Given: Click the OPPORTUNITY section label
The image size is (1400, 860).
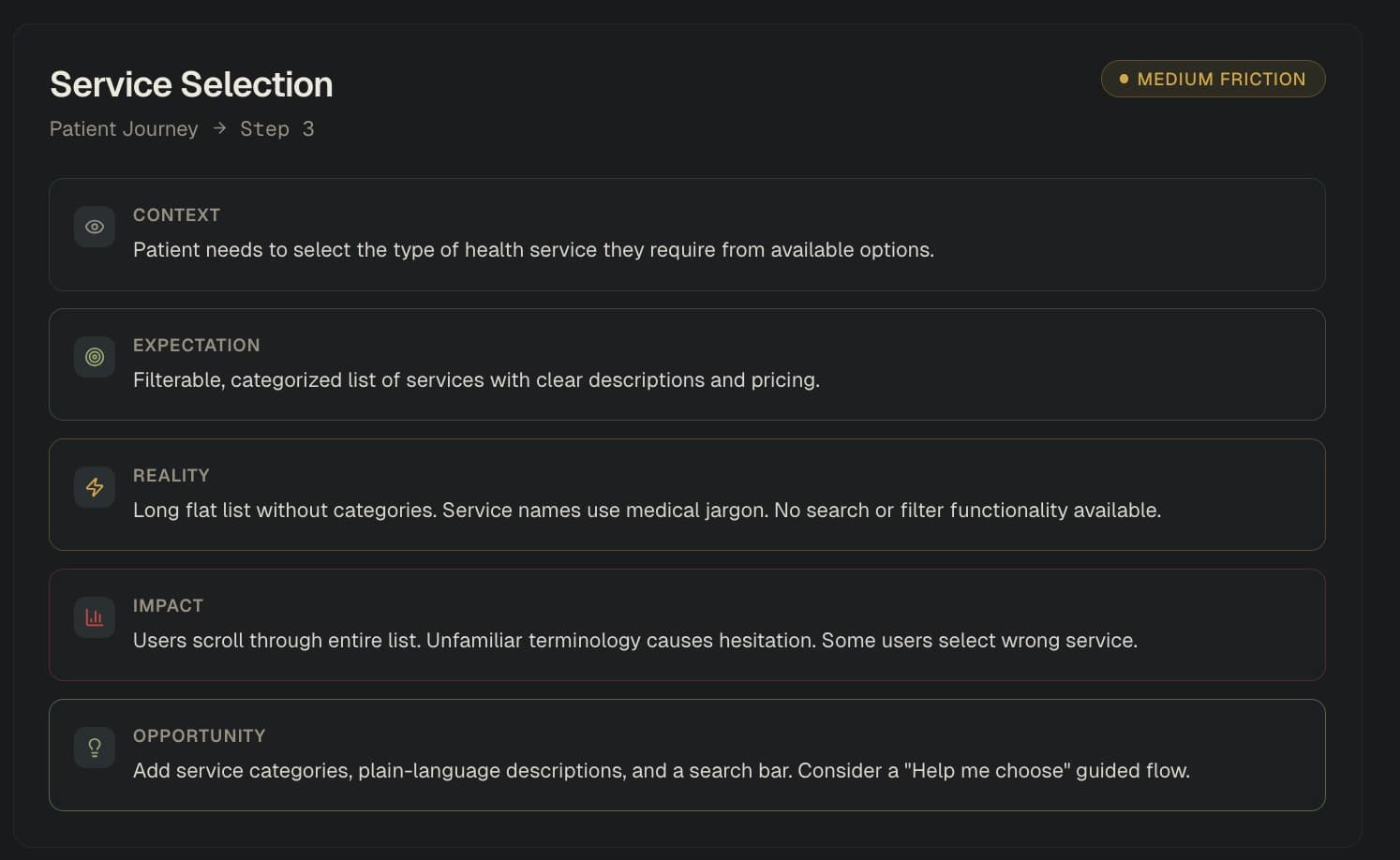Looking at the screenshot, I should pos(199,735).
